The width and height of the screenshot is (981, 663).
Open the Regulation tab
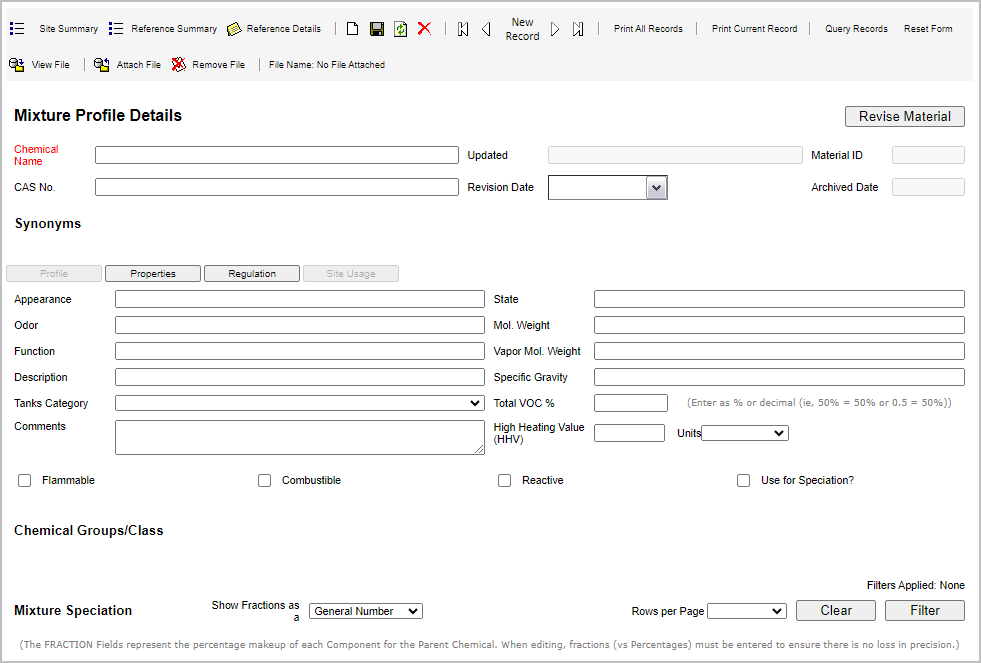[252, 274]
